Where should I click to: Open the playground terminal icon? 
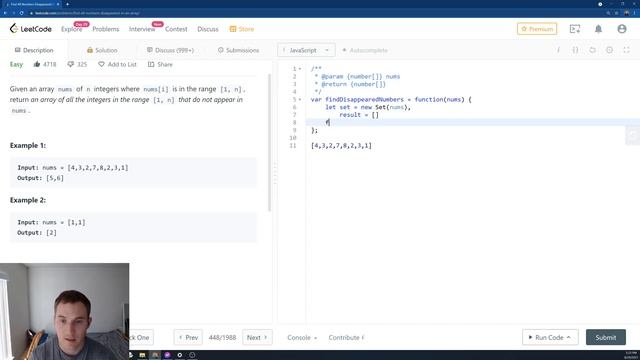coord(575,29)
